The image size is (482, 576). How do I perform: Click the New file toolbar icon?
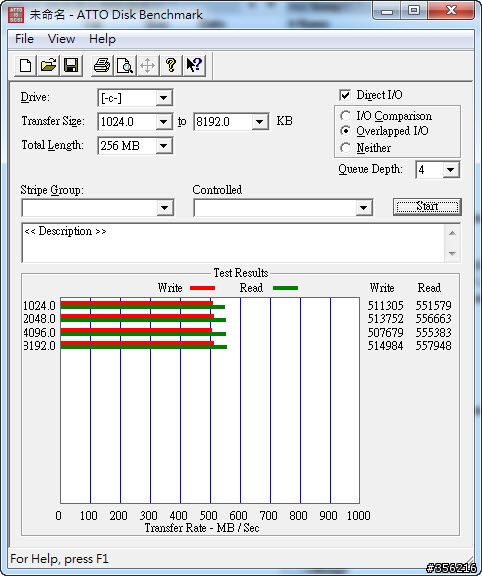[25, 66]
